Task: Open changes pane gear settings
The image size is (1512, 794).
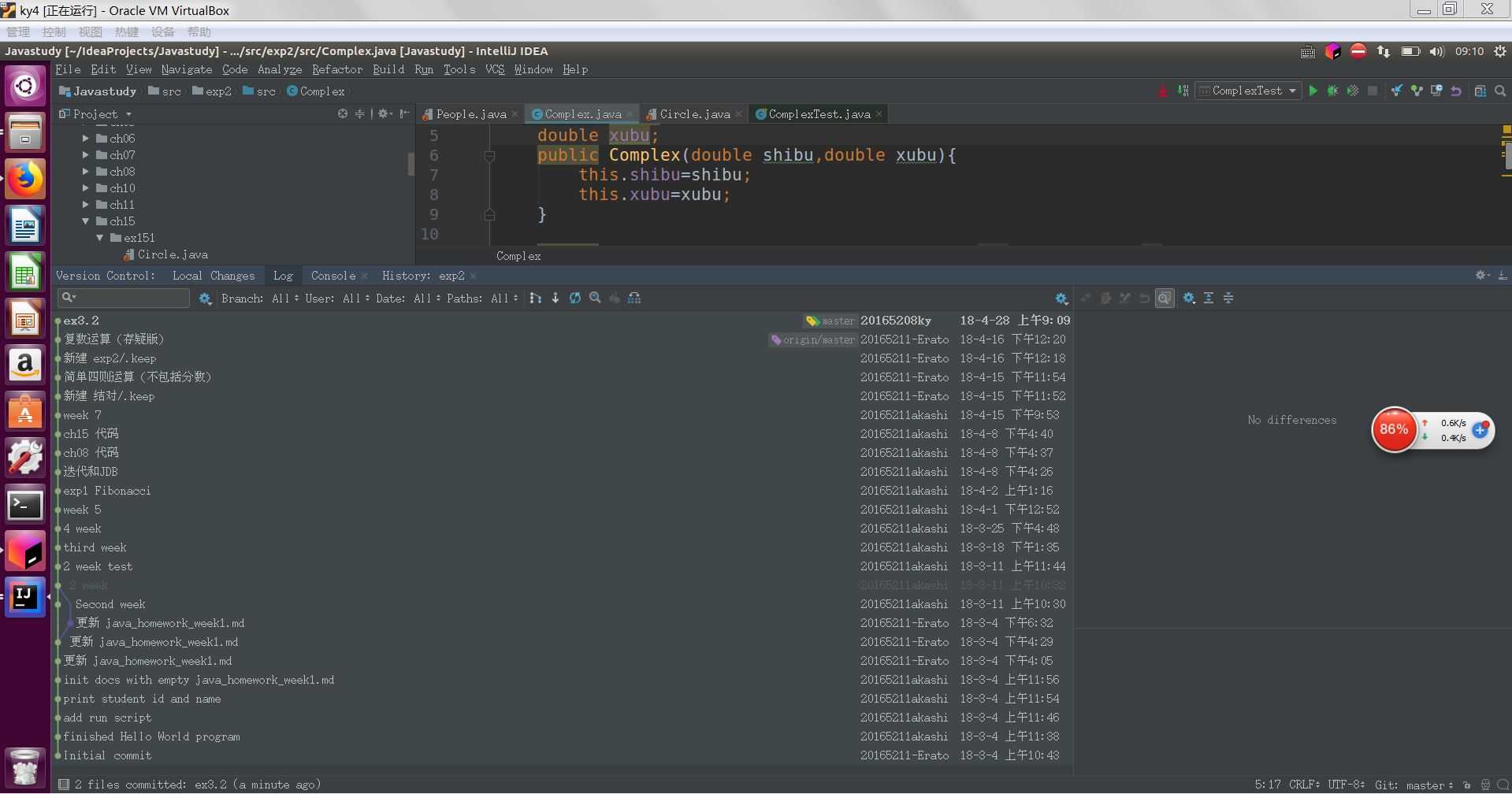Action: pyautogui.click(x=1189, y=298)
